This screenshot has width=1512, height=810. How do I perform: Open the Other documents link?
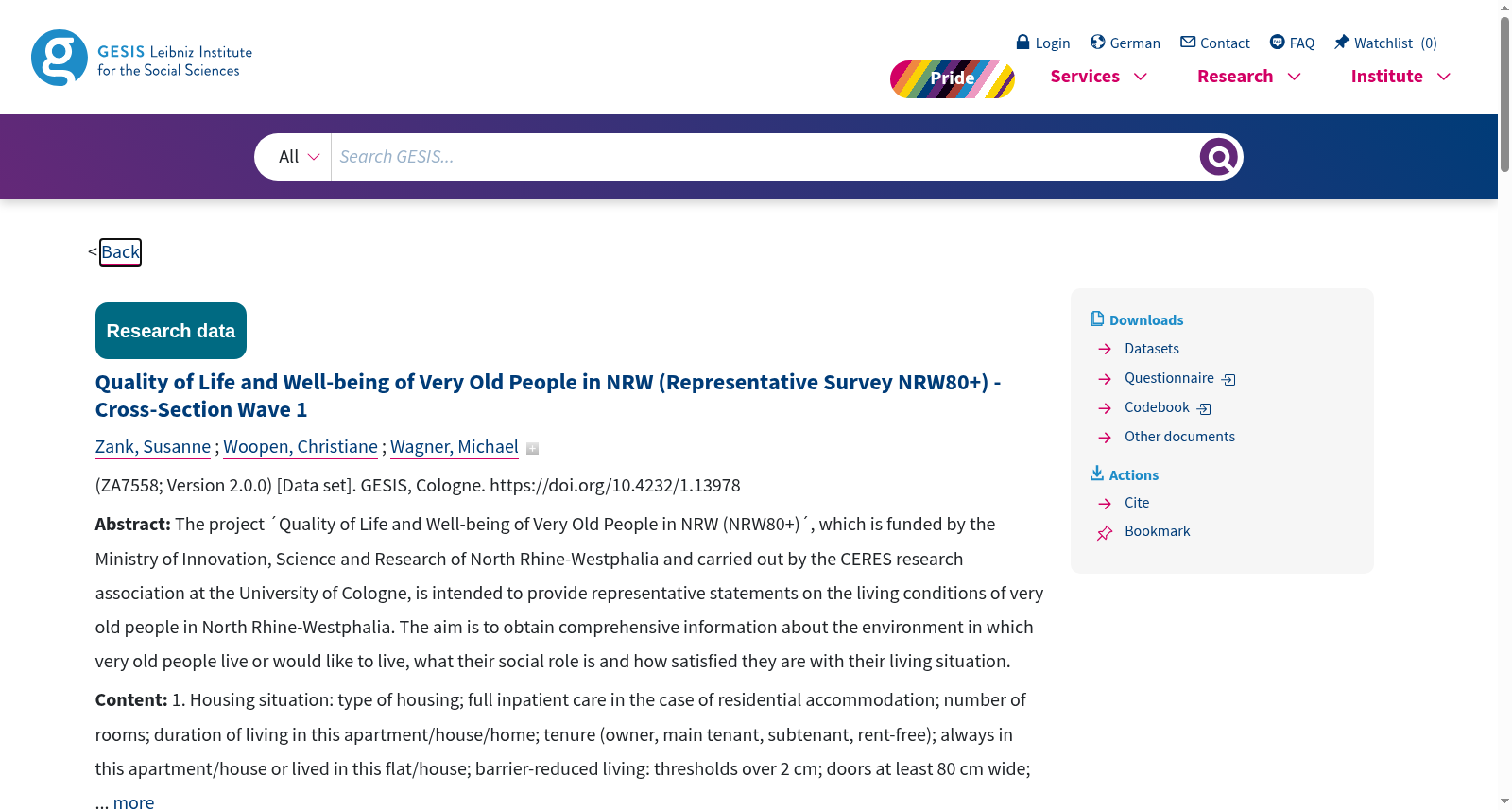click(x=1179, y=437)
